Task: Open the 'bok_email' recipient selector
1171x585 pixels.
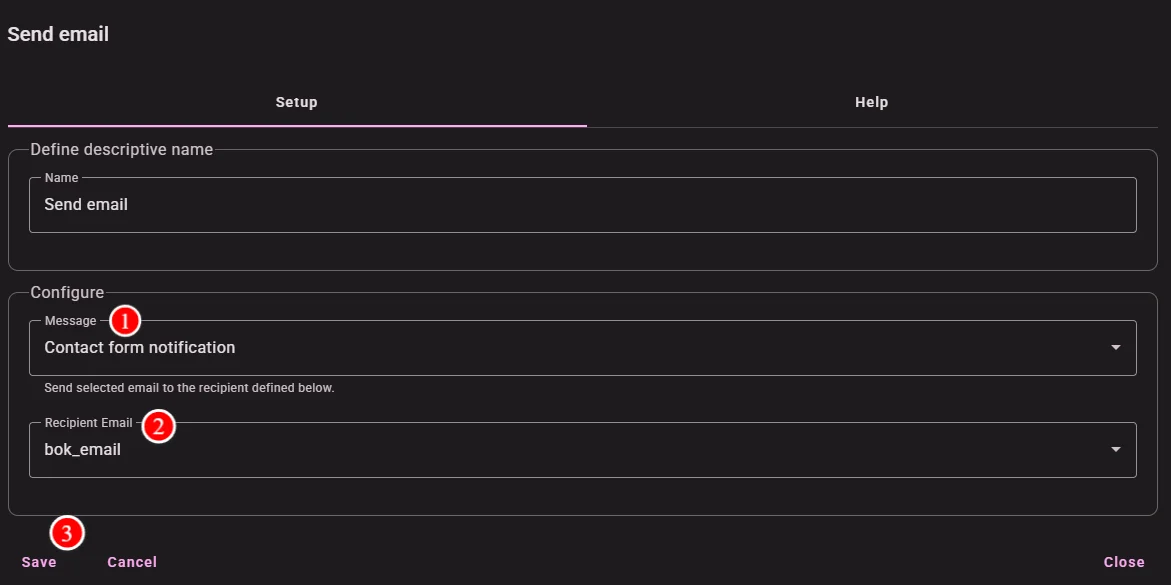Action: [x=583, y=450]
